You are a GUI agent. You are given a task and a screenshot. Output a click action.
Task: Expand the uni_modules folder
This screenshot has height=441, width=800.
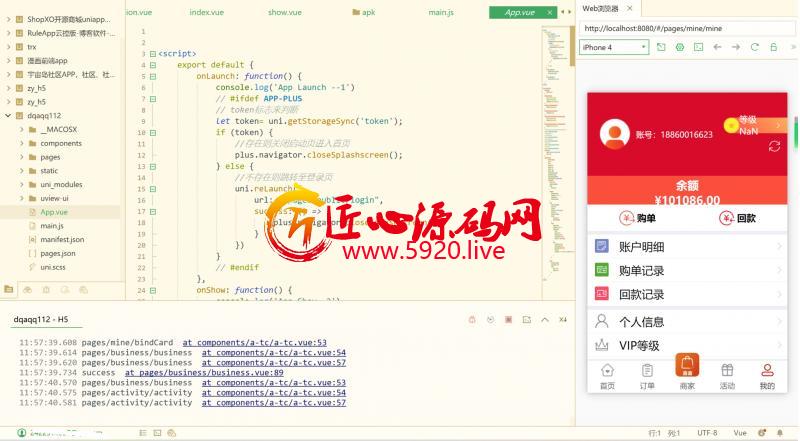coord(22,184)
